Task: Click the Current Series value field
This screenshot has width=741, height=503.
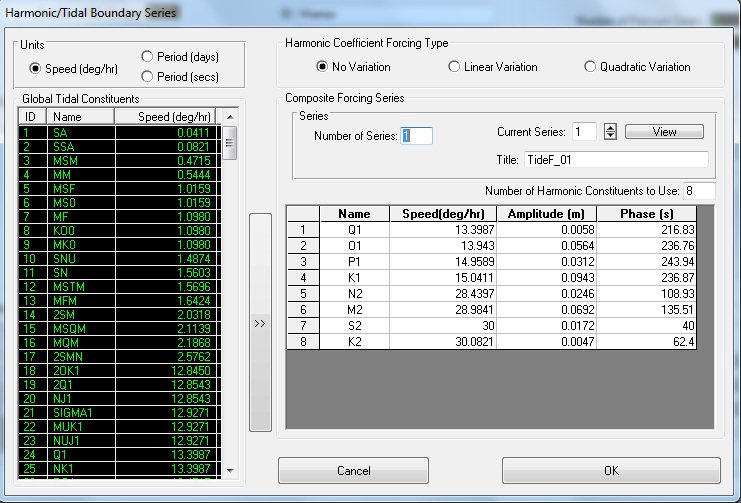Action: pyautogui.click(x=584, y=132)
